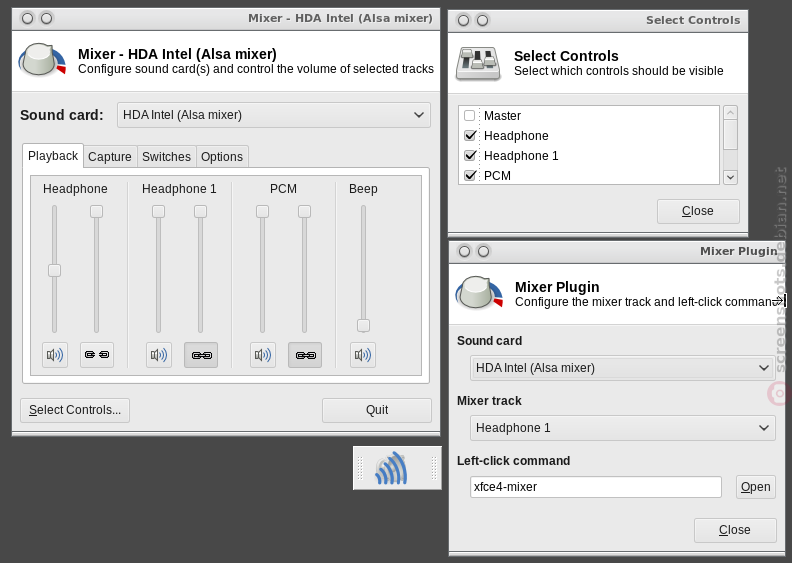This screenshot has width=792, height=563.
Task: Switch to the Capture tab
Action: 110,157
